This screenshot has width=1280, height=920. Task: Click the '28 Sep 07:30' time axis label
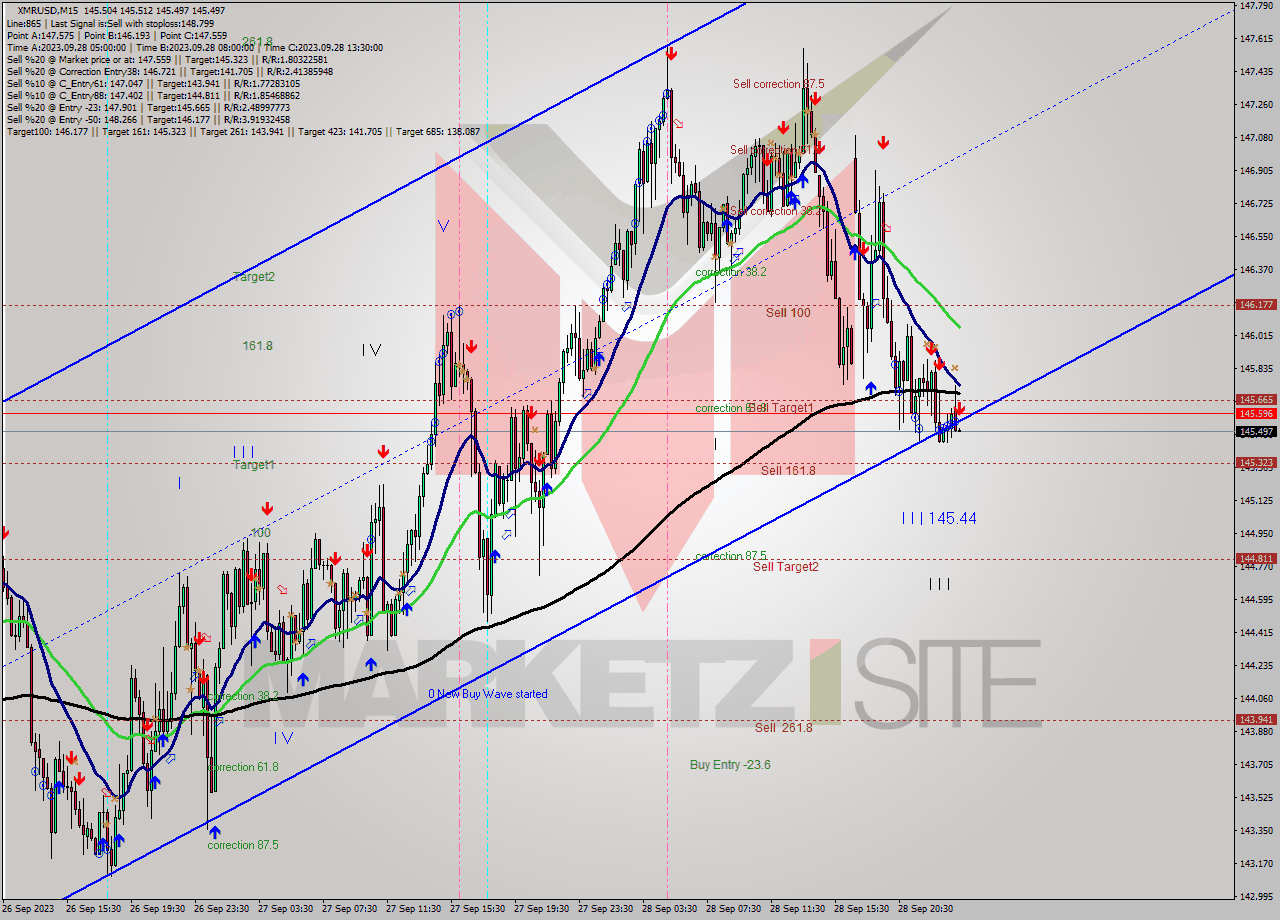coord(735,909)
